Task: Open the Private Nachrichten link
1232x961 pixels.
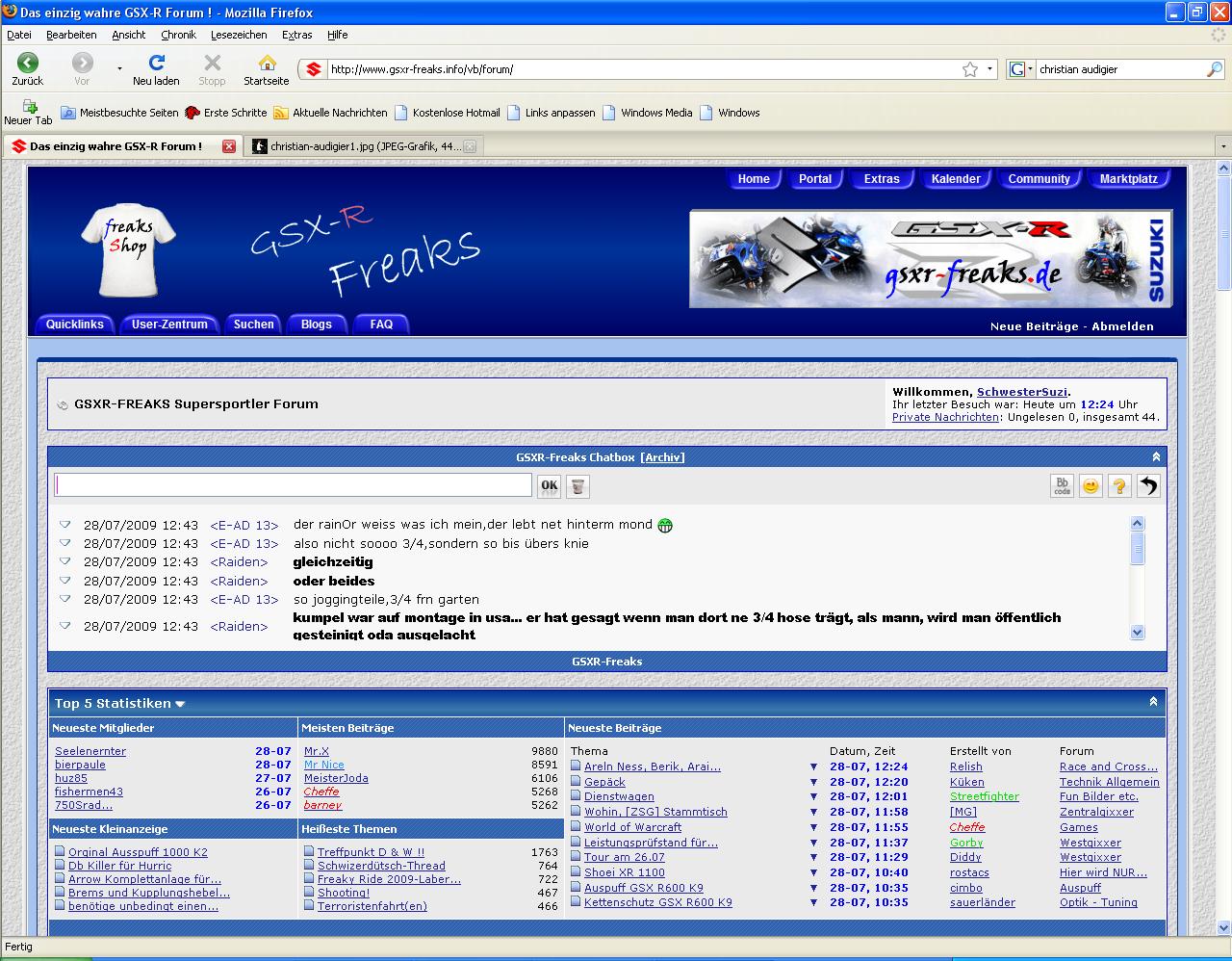Action: coord(945,417)
